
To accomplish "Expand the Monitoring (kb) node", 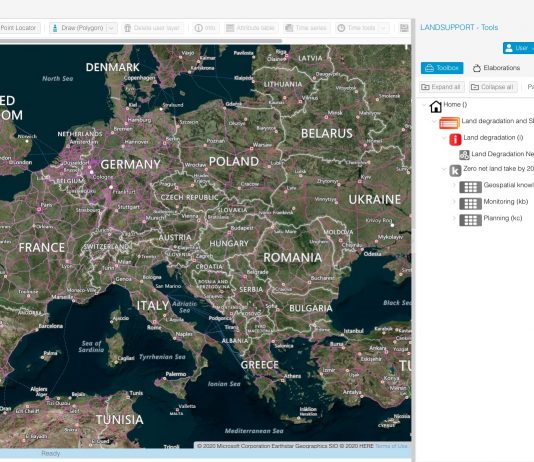I will (454, 202).
